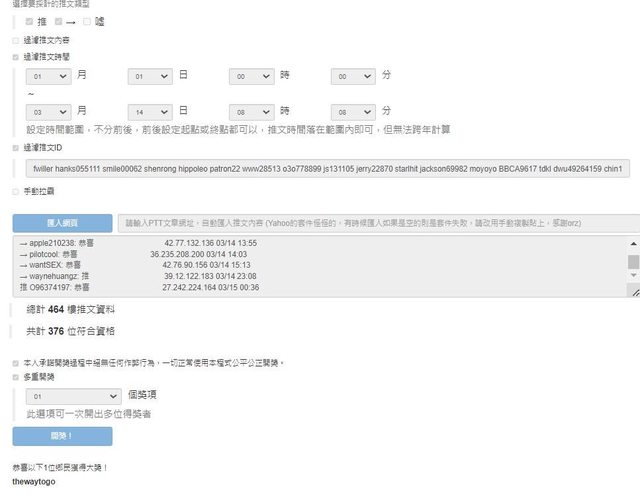Toggle the → arrow comment type checkbox
Screen dimensions: 640x495
pyautogui.click(x=58, y=21)
